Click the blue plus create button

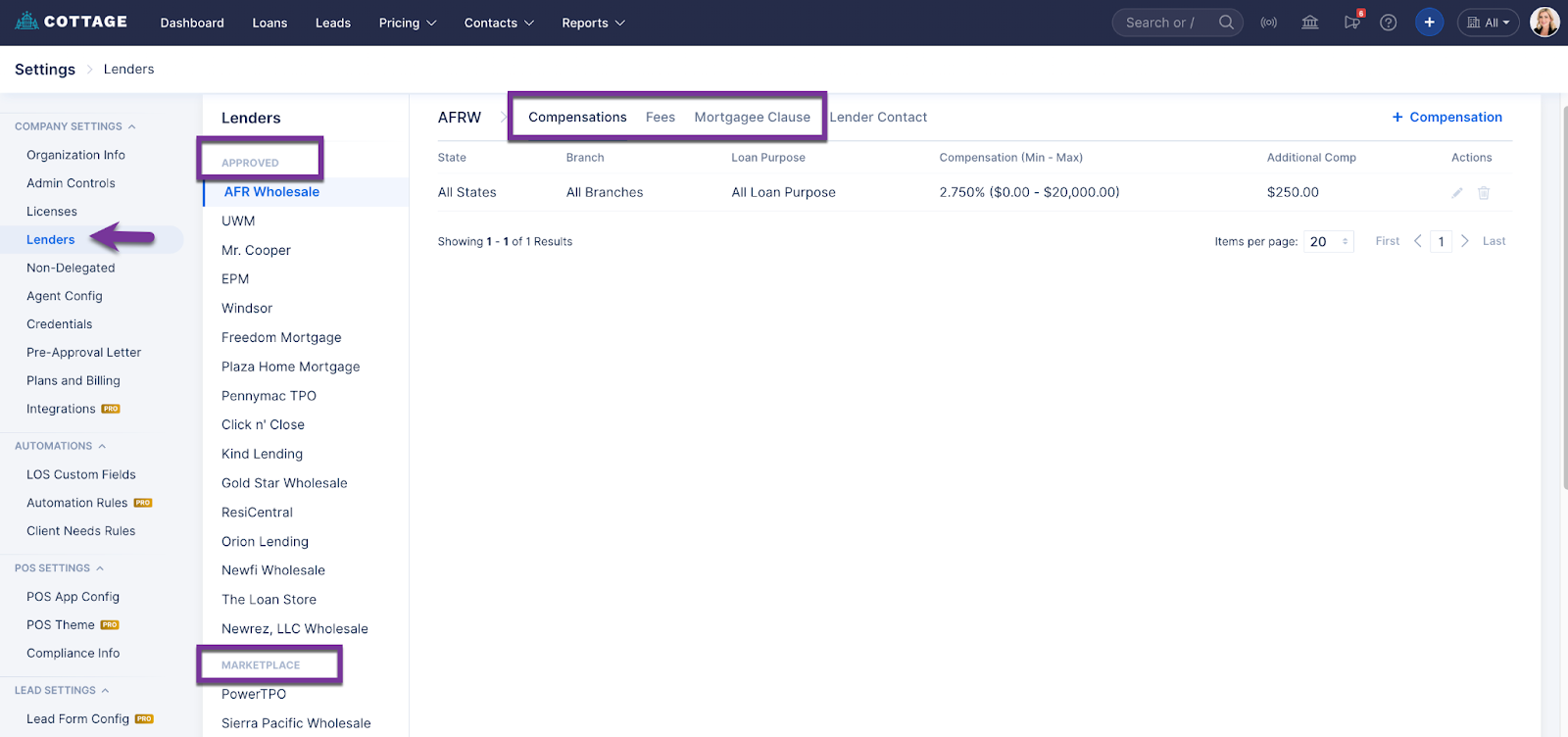click(1430, 23)
